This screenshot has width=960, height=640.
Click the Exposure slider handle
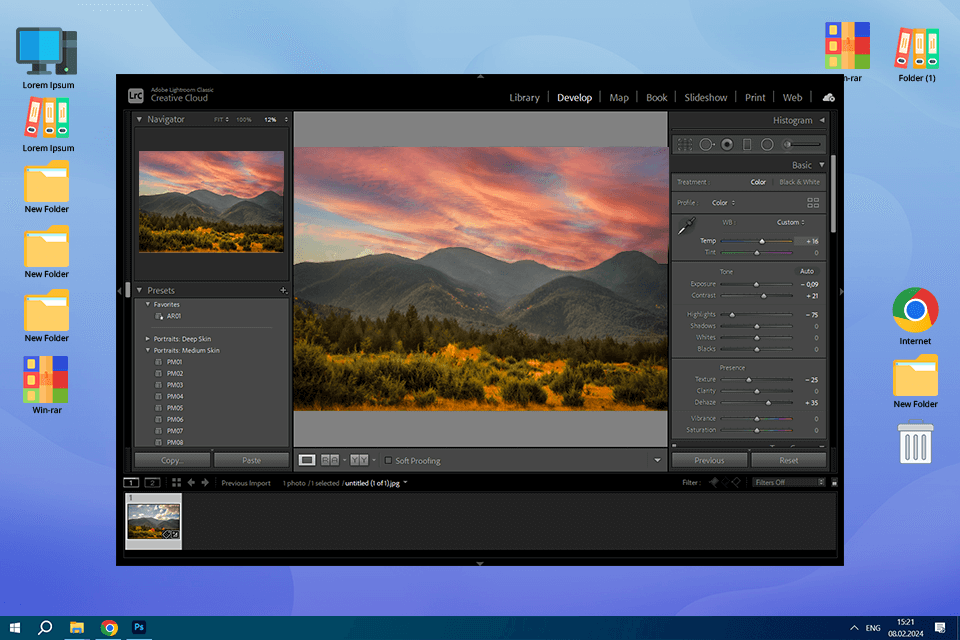[x=756, y=285]
